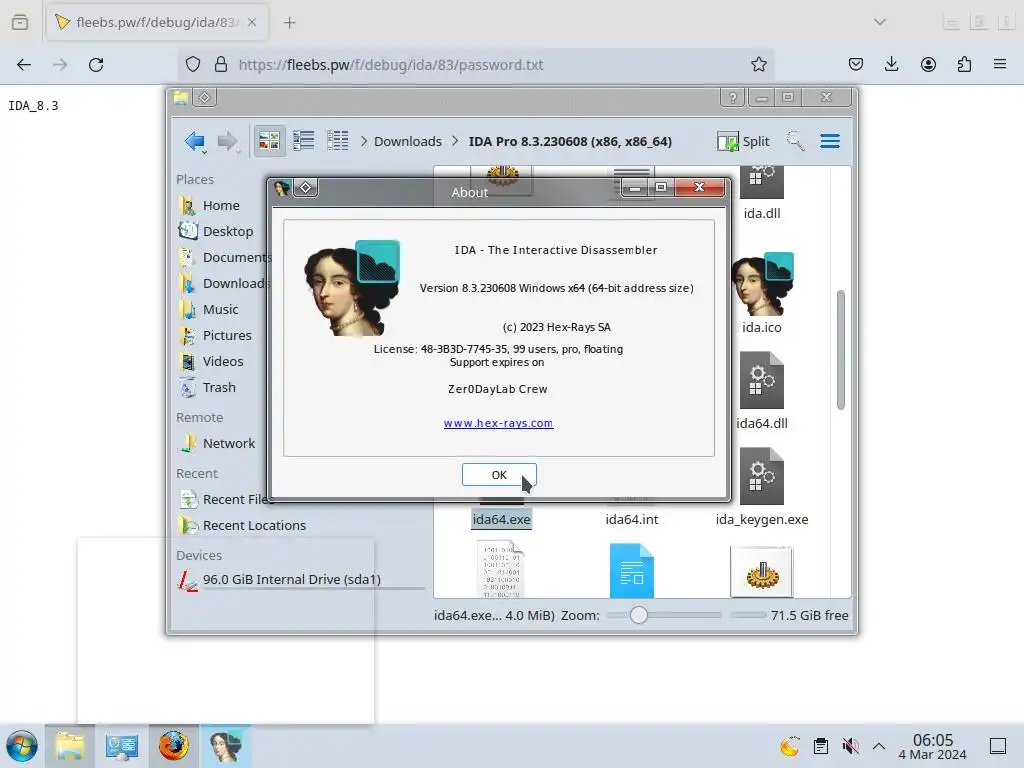Open Firefox account menu

928,65
